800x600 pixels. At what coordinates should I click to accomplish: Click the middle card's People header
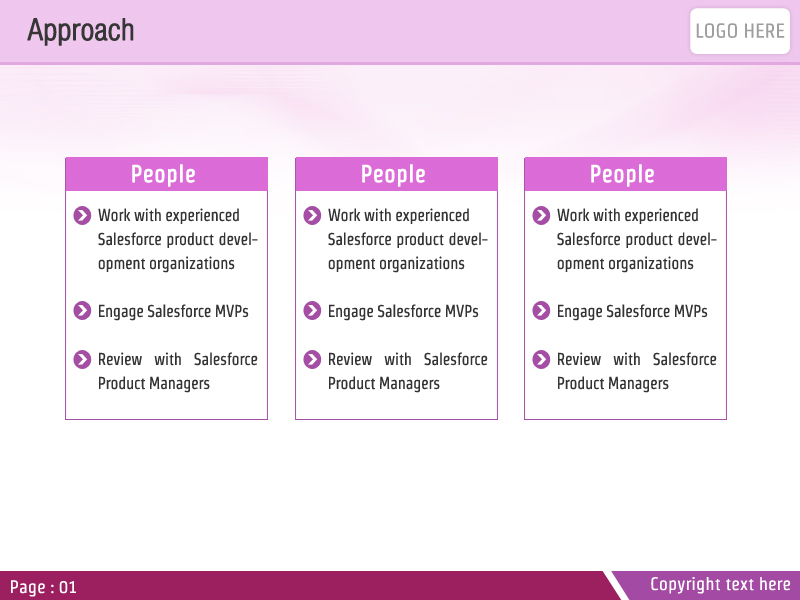pos(396,174)
